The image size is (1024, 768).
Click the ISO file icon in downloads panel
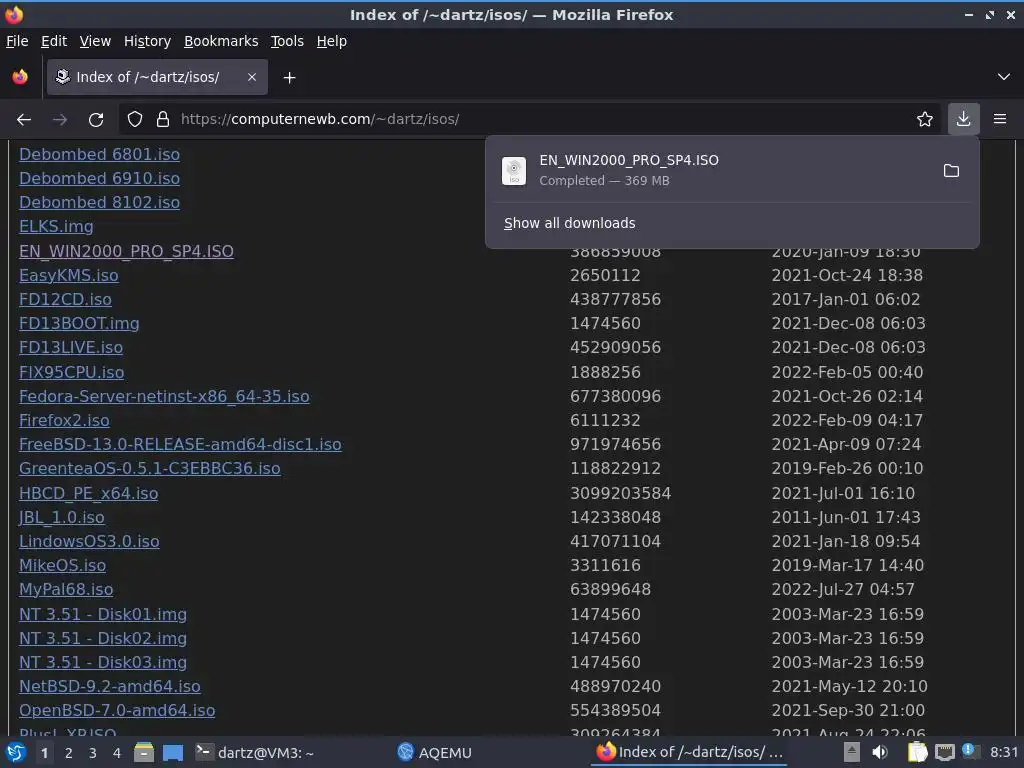click(514, 171)
